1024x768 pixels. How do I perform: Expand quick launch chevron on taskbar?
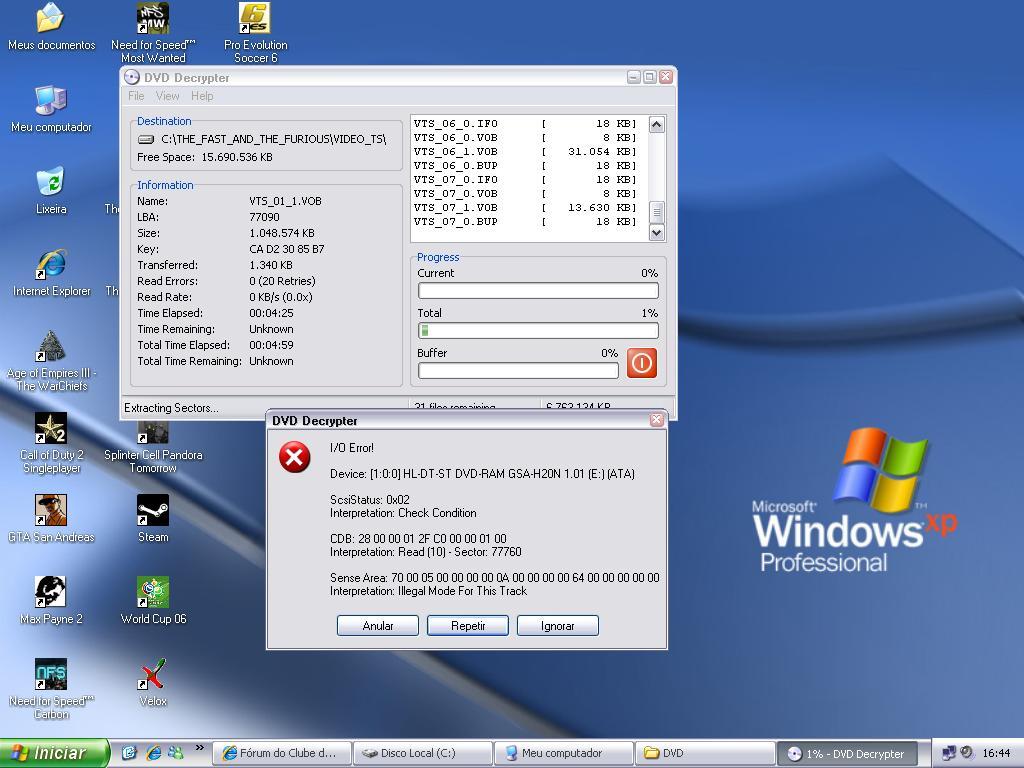(199, 748)
